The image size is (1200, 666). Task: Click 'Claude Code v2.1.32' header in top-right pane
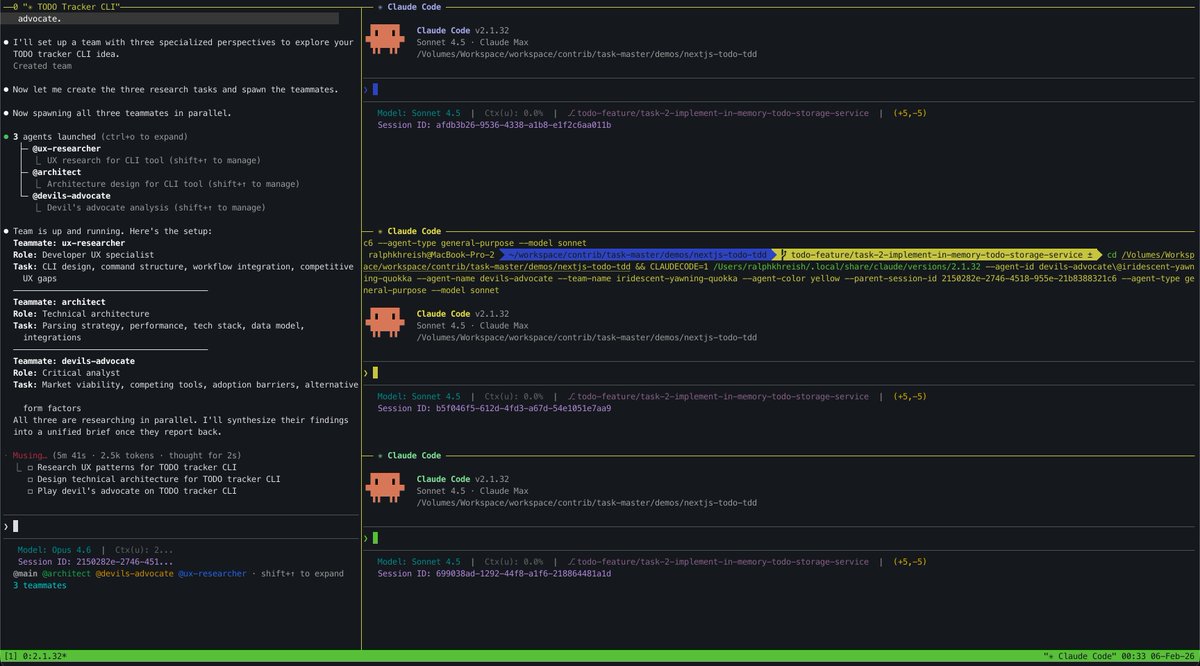[463, 31]
